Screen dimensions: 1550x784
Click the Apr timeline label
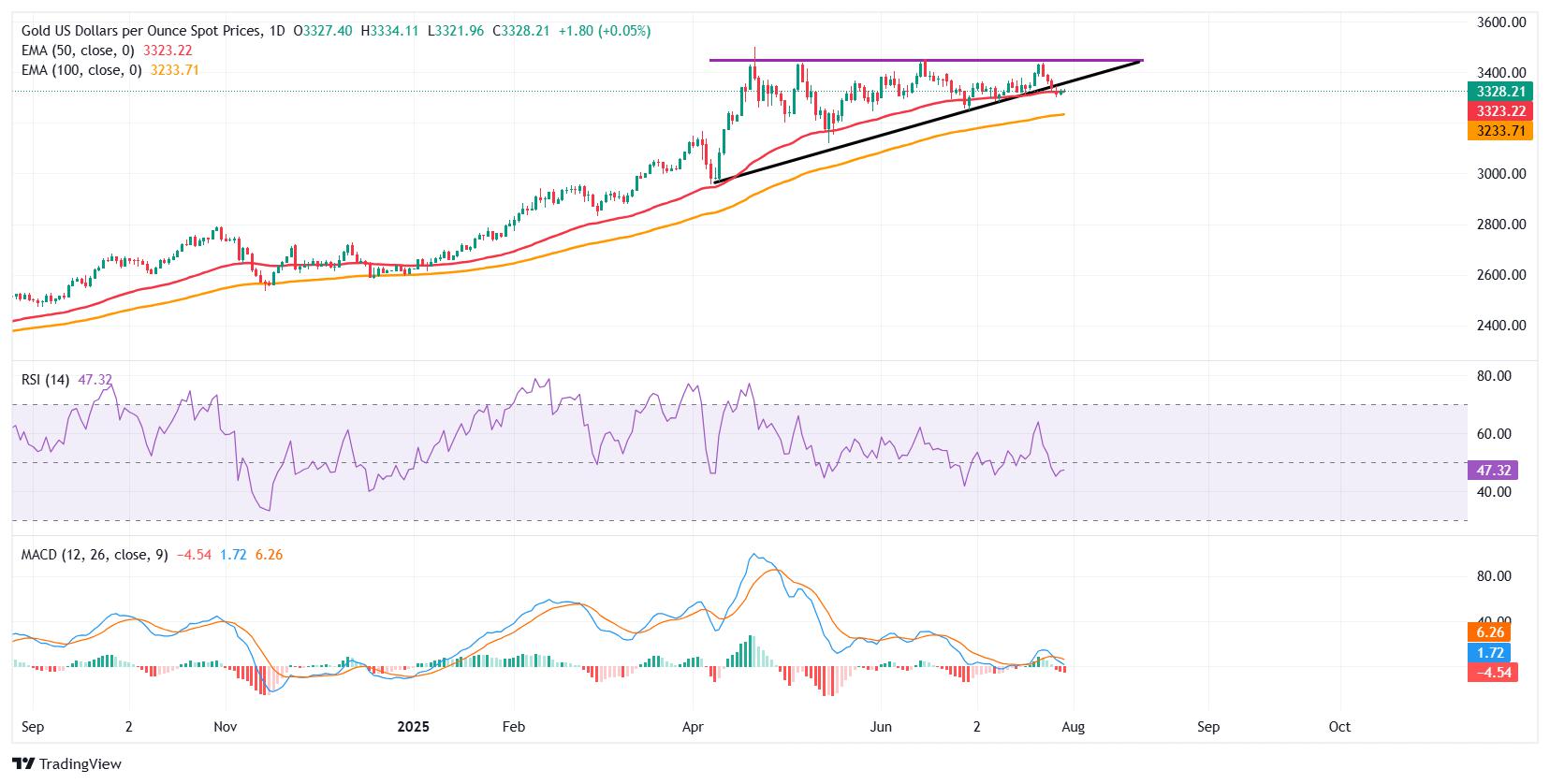click(x=693, y=727)
